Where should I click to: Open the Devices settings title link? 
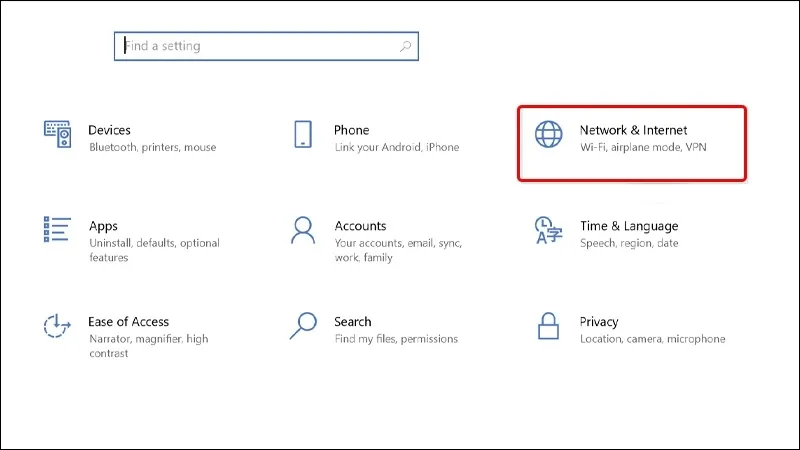tap(109, 130)
